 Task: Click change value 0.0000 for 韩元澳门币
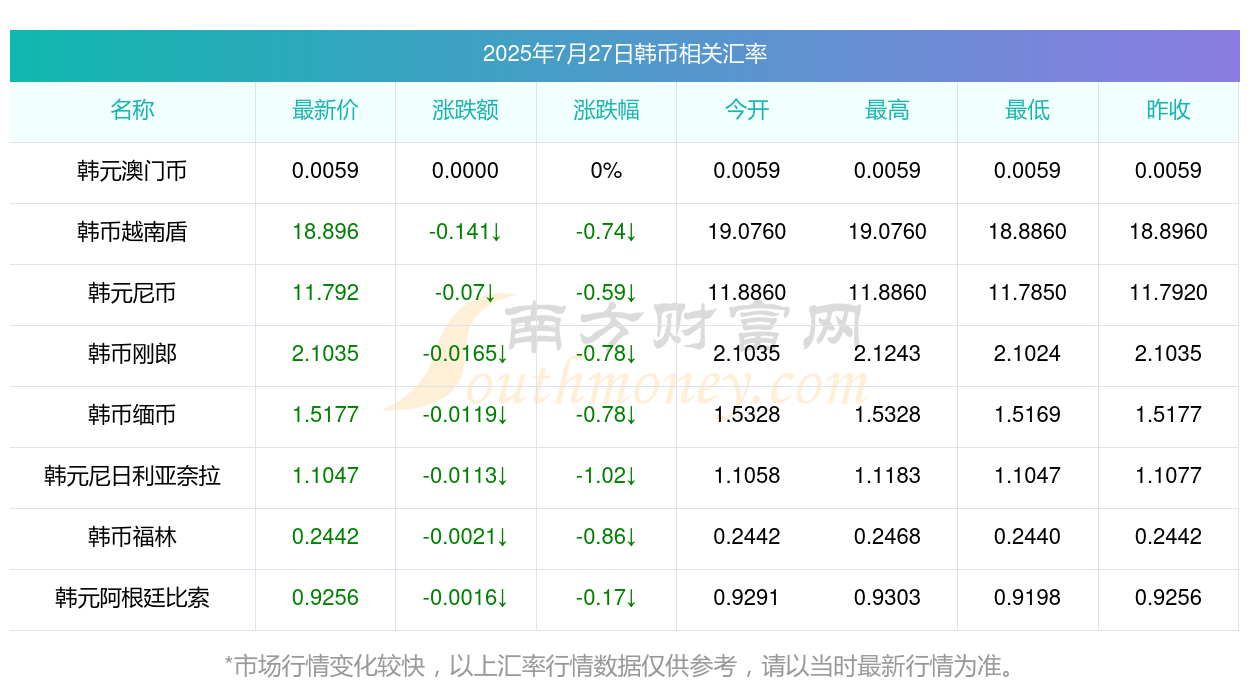click(x=466, y=171)
